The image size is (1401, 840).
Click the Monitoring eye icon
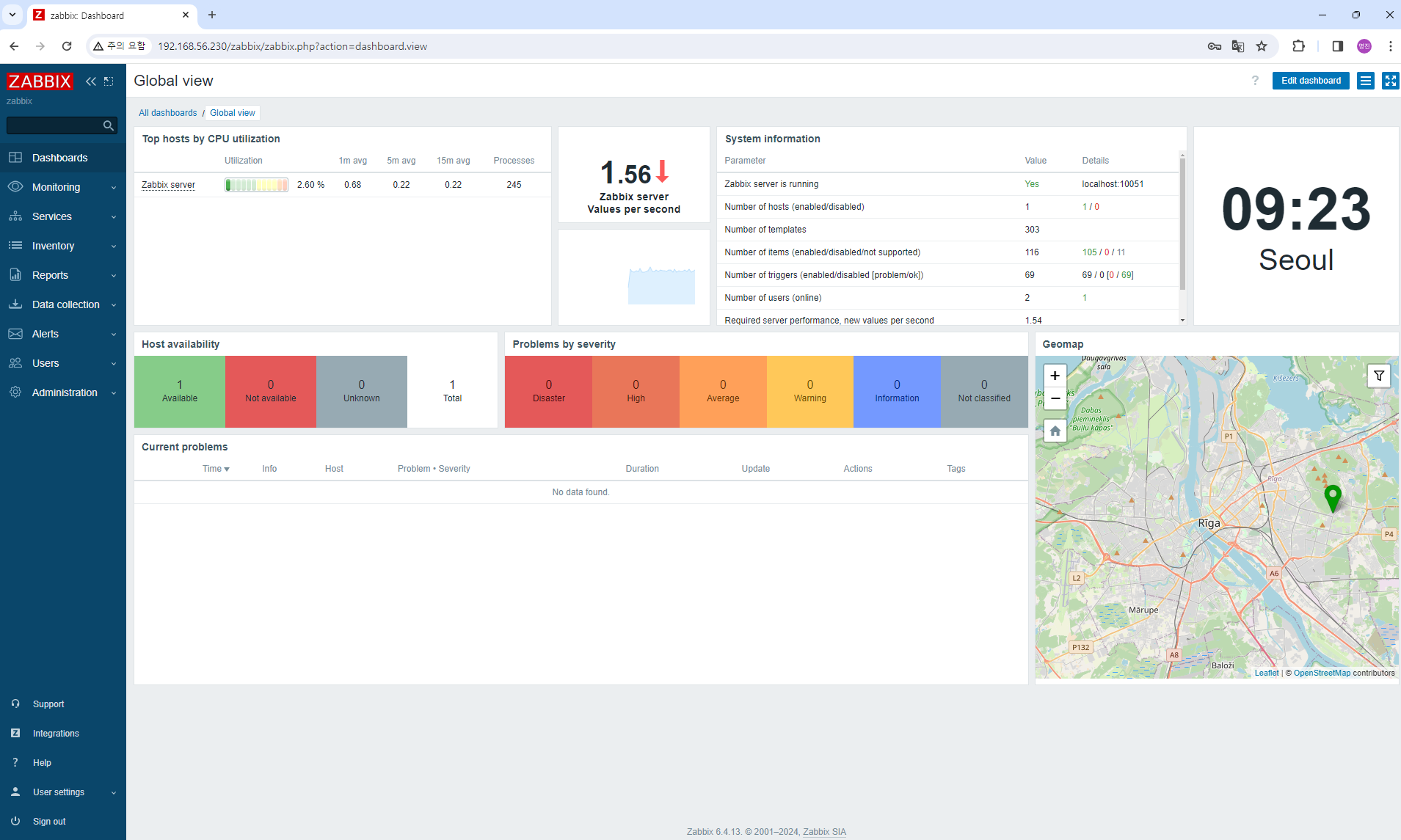coord(15,187)
